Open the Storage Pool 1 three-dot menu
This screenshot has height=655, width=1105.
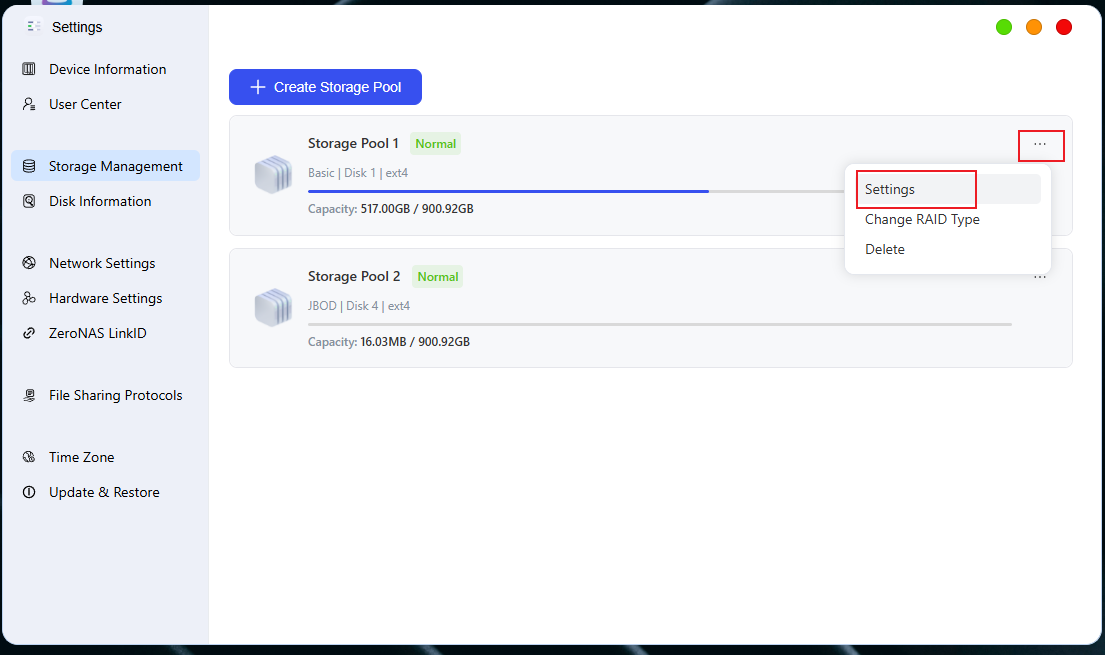[x=1040, y=145]
